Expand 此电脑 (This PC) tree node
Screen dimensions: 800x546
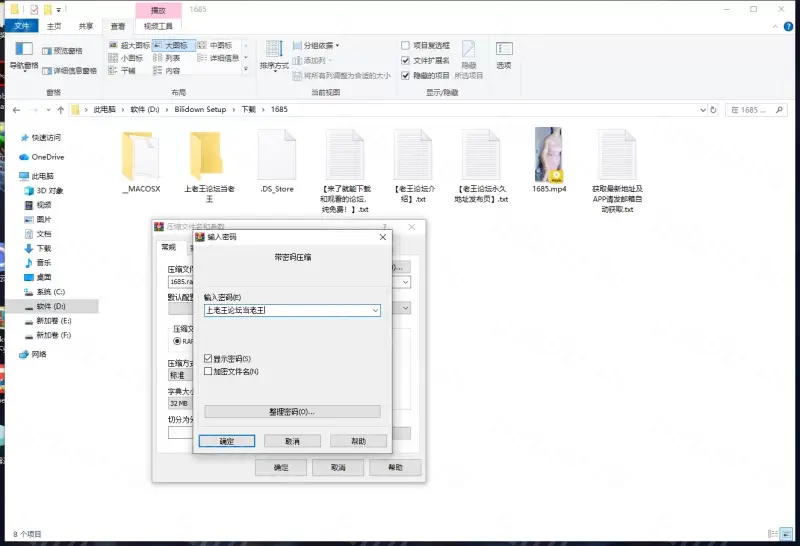point(11,176)
